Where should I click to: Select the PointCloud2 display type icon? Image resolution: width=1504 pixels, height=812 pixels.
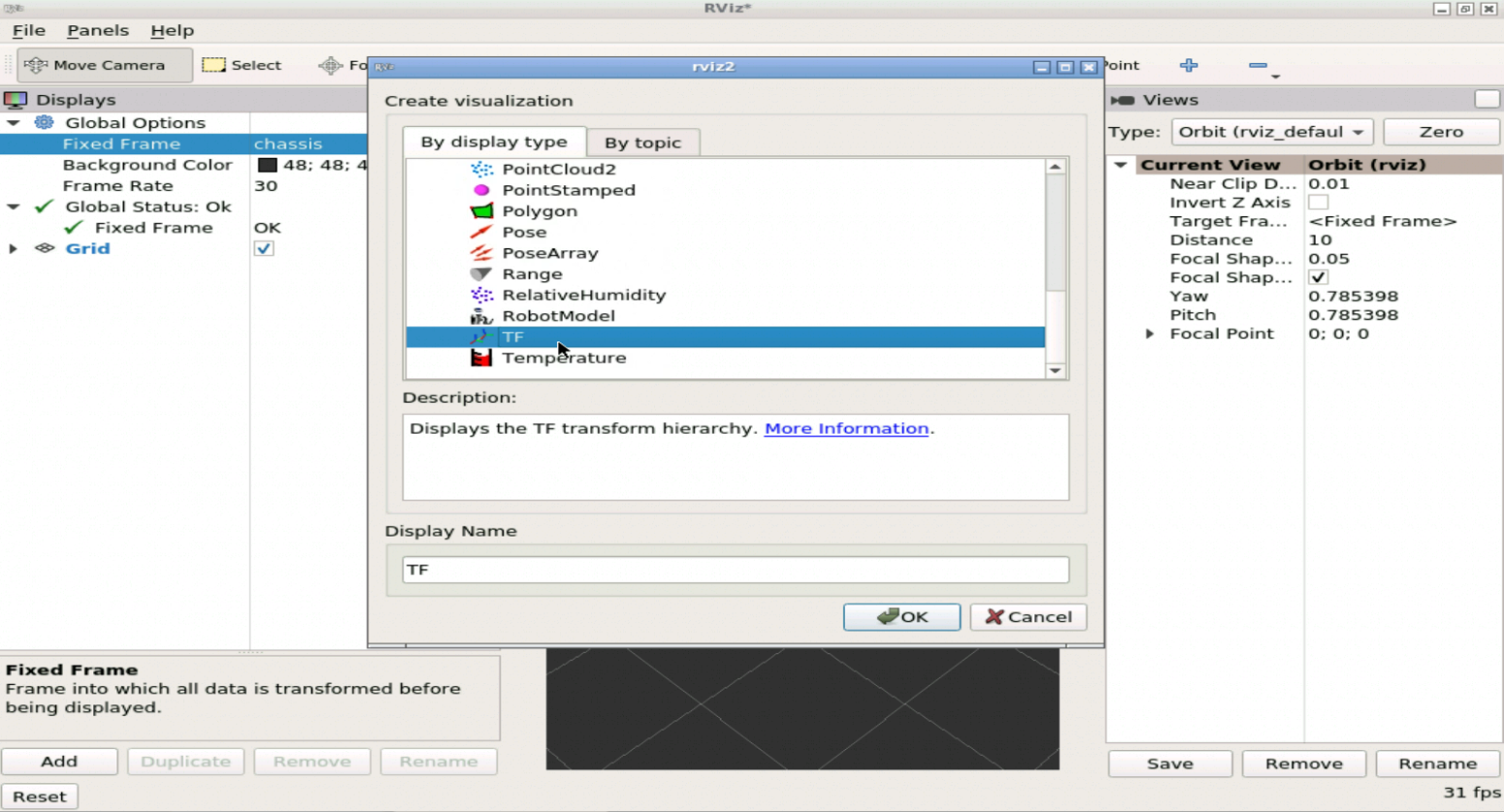[481, 169]
